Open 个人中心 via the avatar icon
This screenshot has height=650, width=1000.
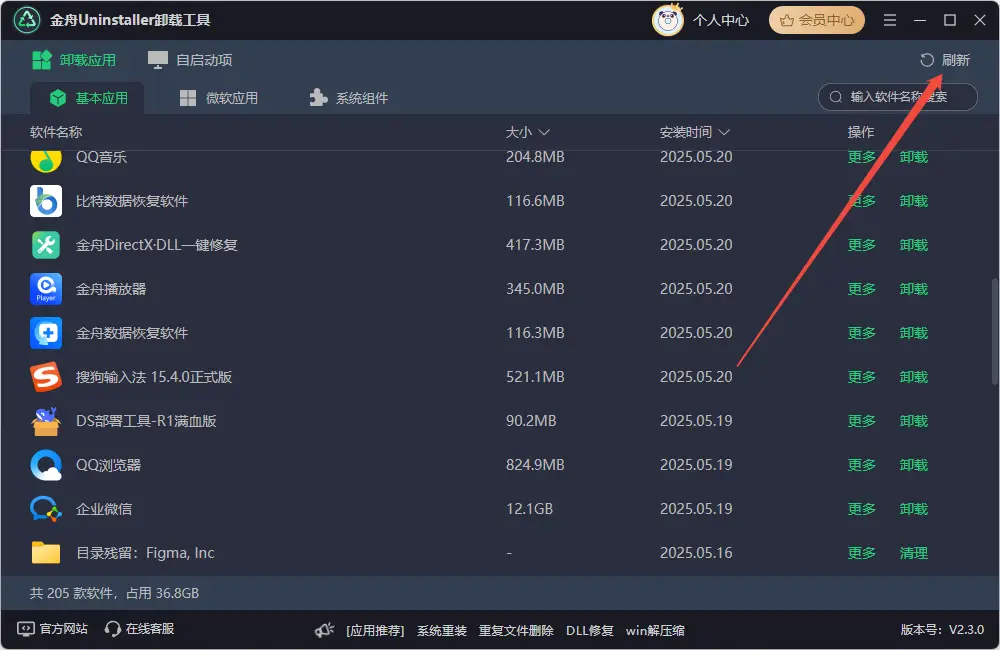point(670,19)
